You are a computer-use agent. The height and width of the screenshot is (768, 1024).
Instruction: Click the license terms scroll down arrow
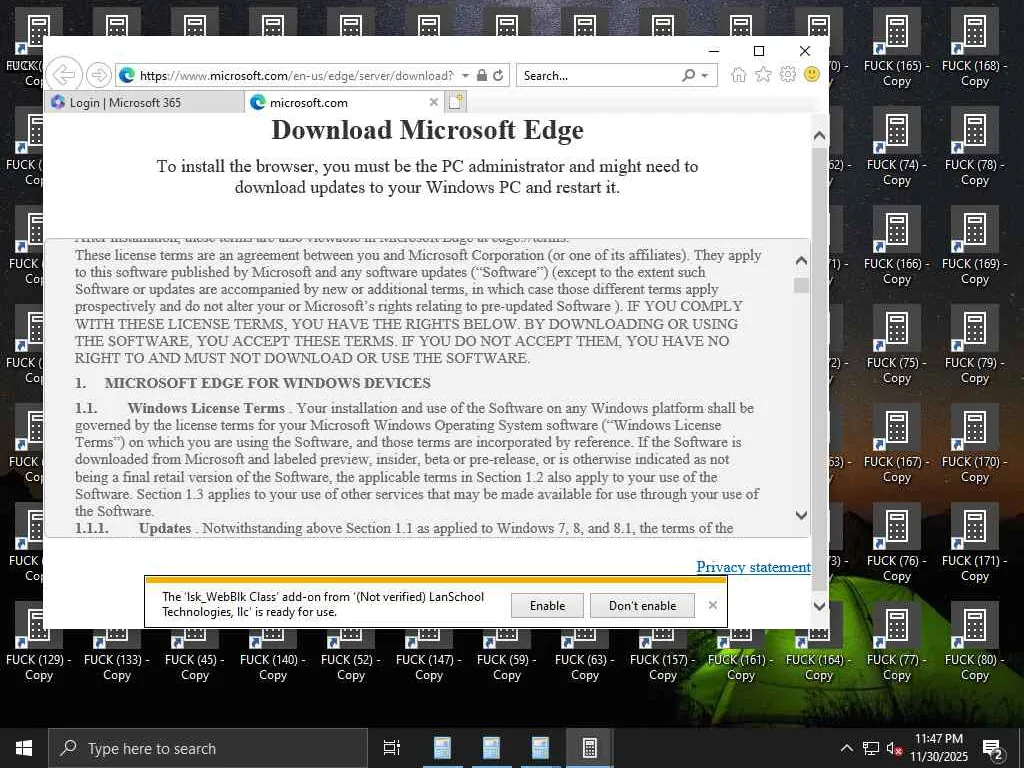point(801,515)
